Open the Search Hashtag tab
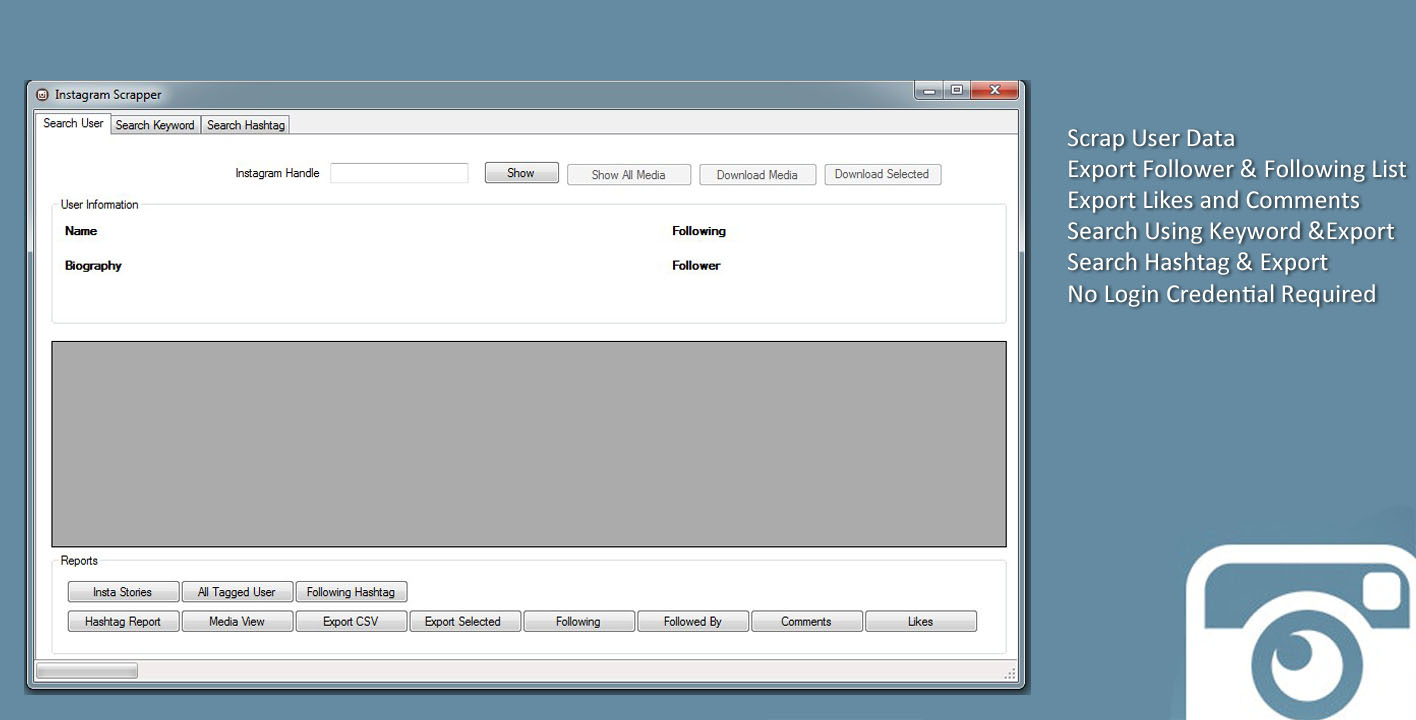Screen dimensions: 1416x720 coord(246,125)
